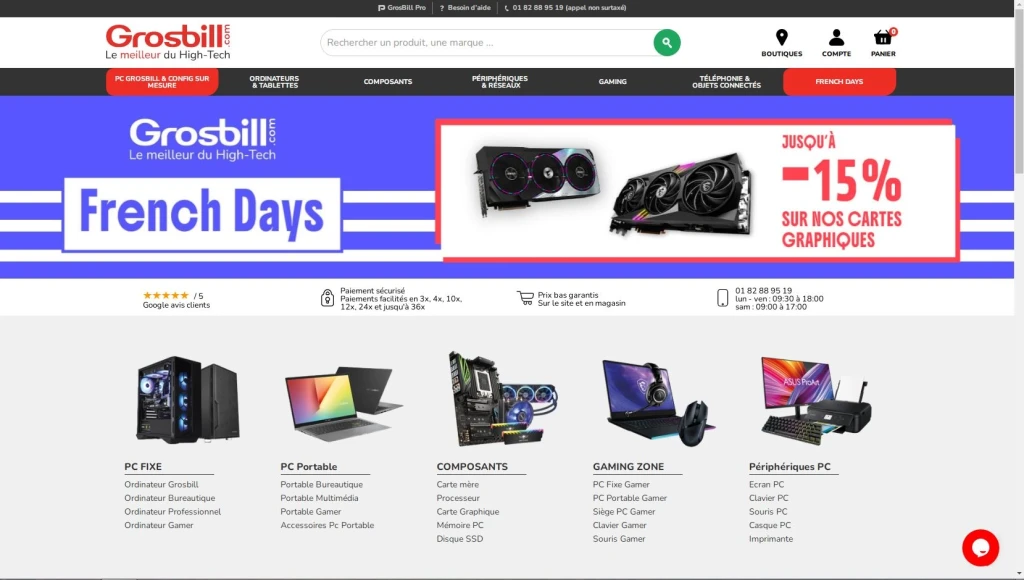
Task: Click the secure payment padlock icon
Action: (x=327, y=298)
